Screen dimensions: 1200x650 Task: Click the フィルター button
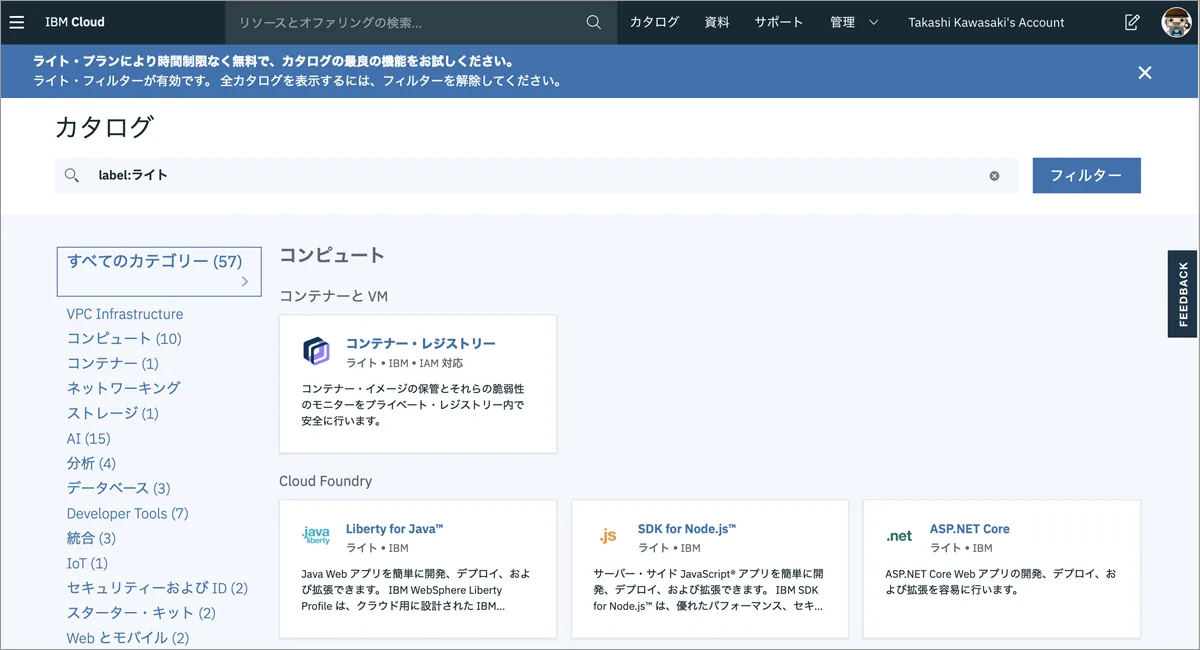point(1086,175)
